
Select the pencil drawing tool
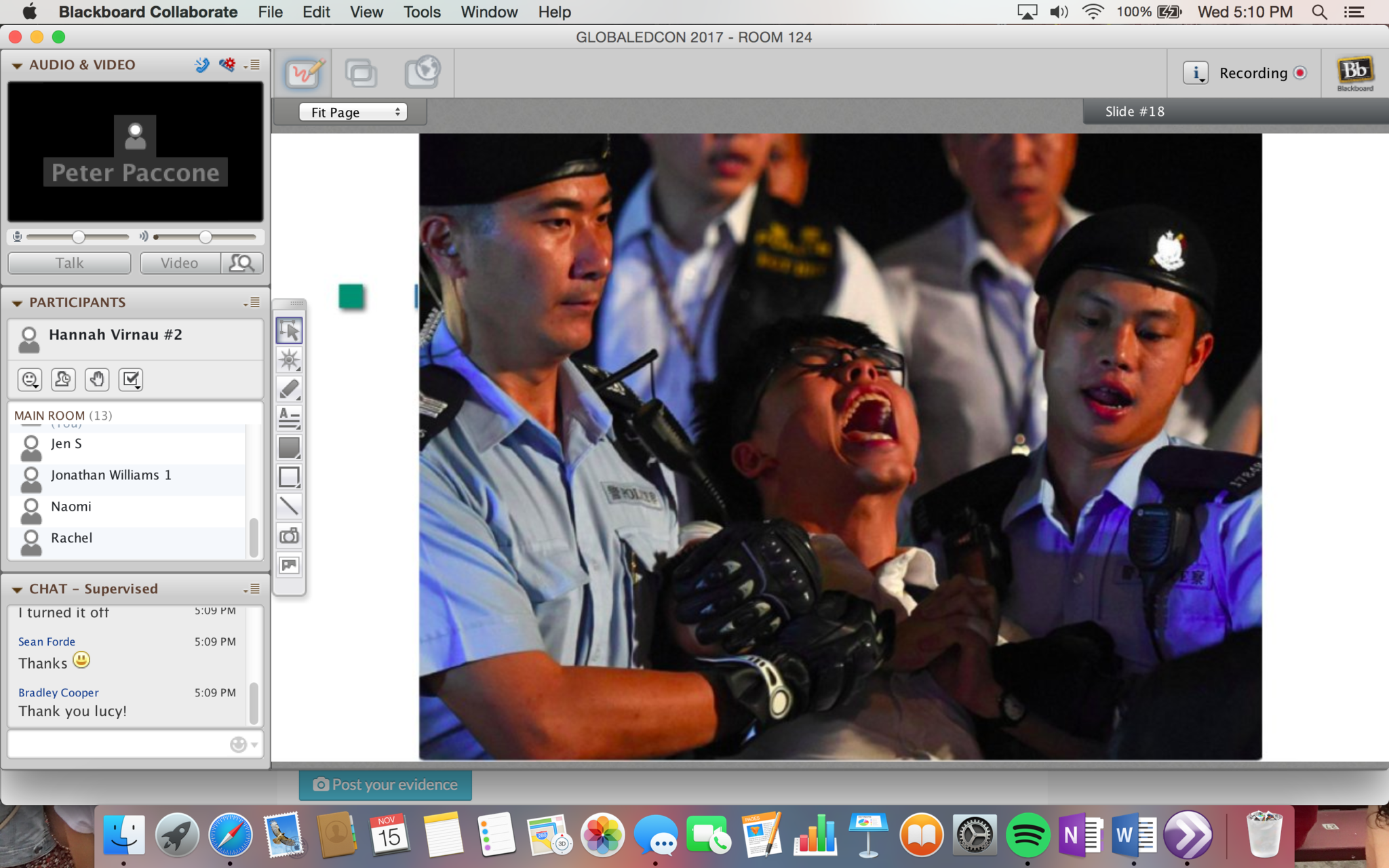point(290,389)
